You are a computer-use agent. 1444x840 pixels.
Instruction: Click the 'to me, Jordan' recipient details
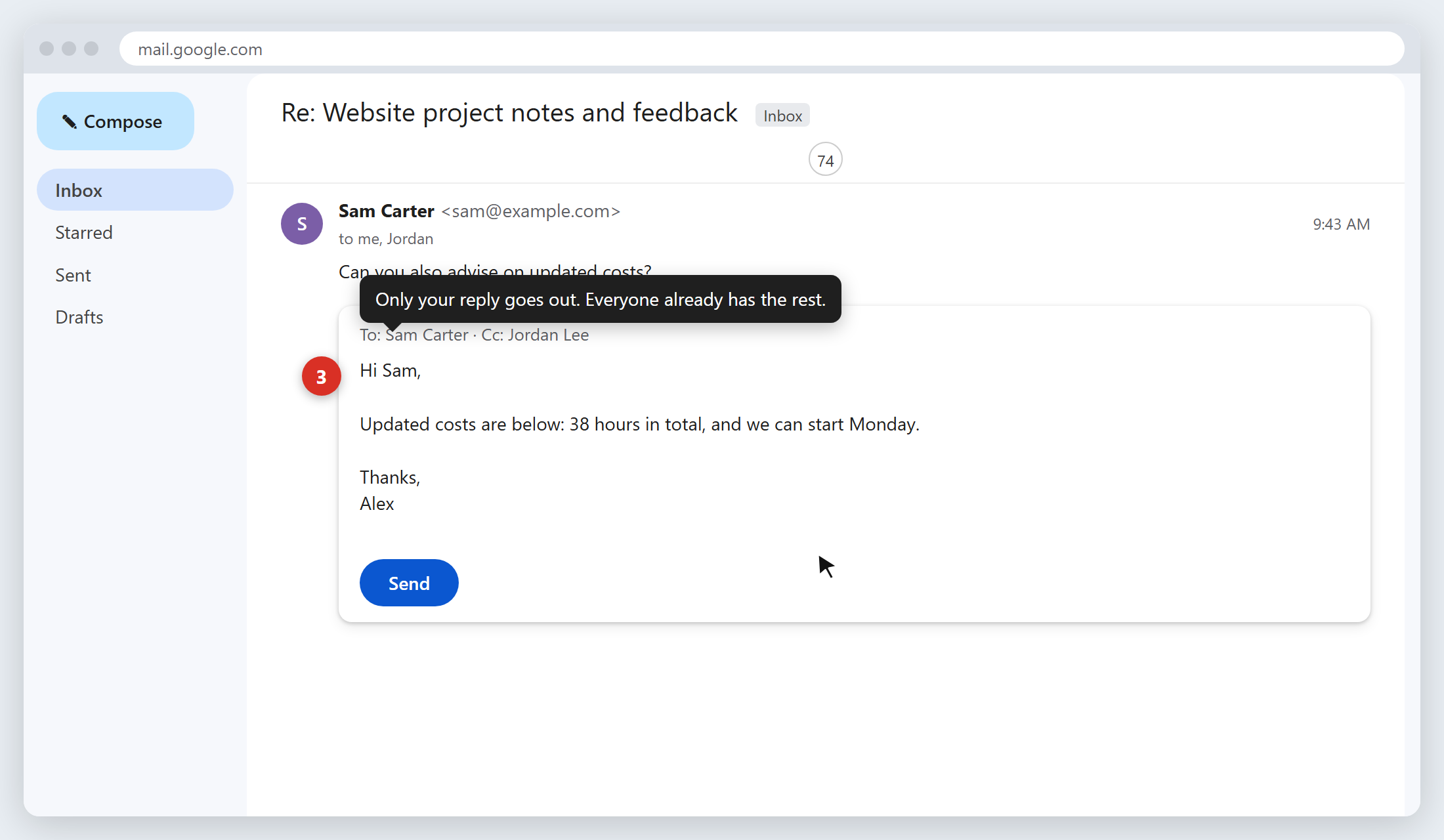(x=386, y=239)
